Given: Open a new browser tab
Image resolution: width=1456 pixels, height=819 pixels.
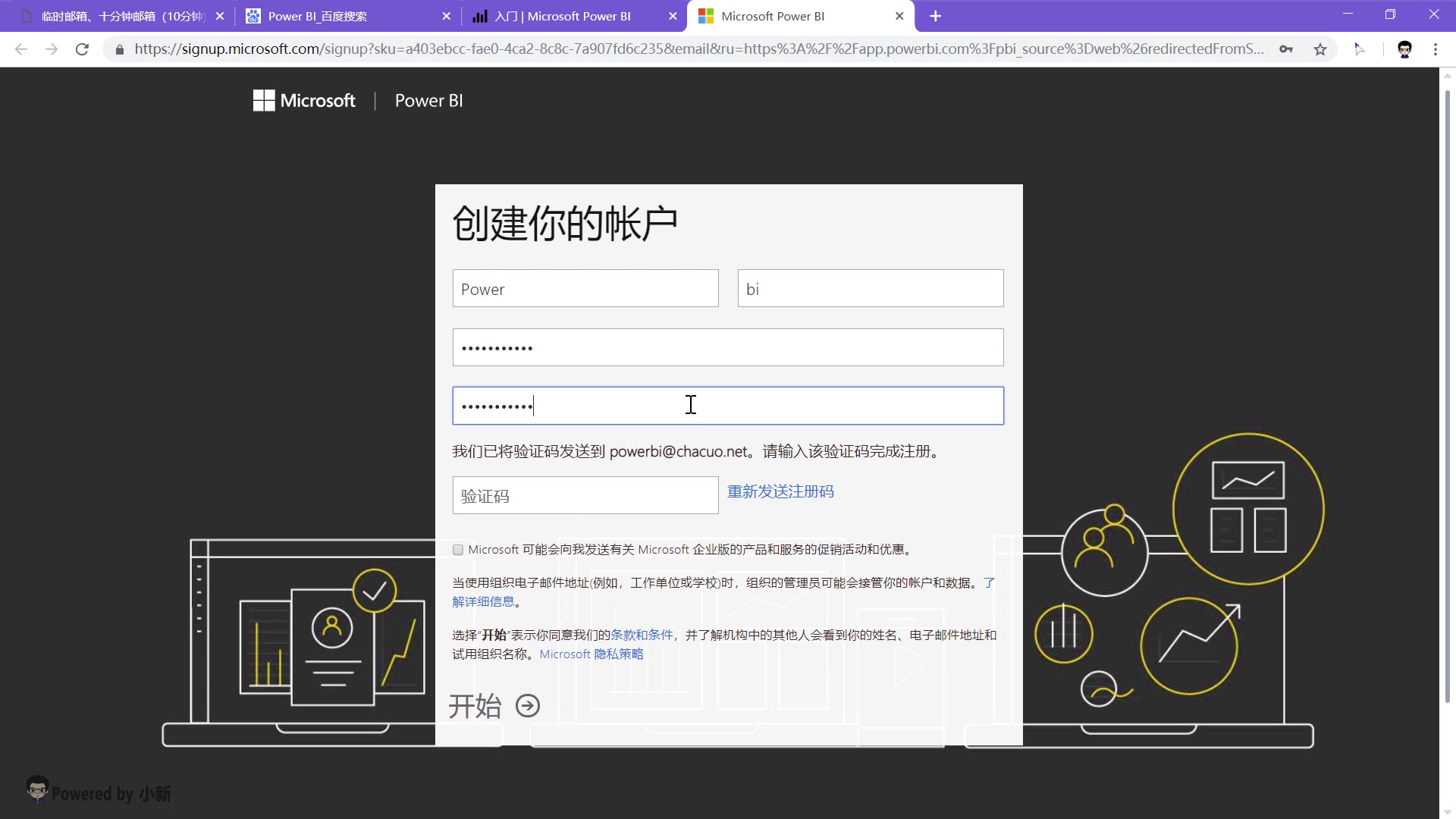Looking at the screenshot, I should point(936,16).
